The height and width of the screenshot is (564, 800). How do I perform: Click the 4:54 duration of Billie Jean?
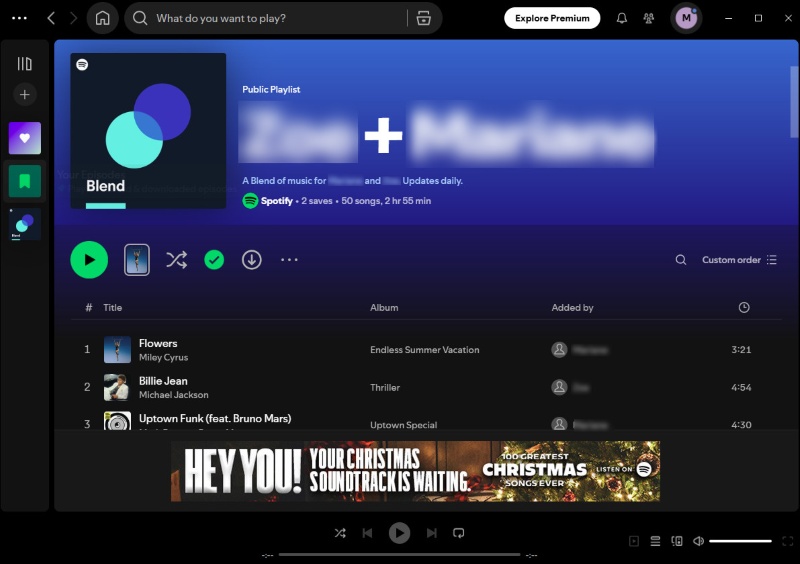[x=741, y=387]
